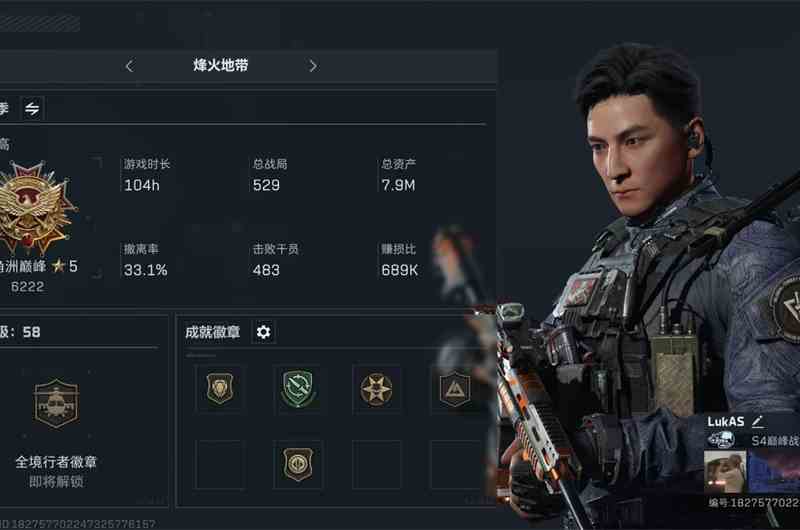Open the player avatar thumbnail
The width and height of the screenshot is (800, 530).
(724, 472)
